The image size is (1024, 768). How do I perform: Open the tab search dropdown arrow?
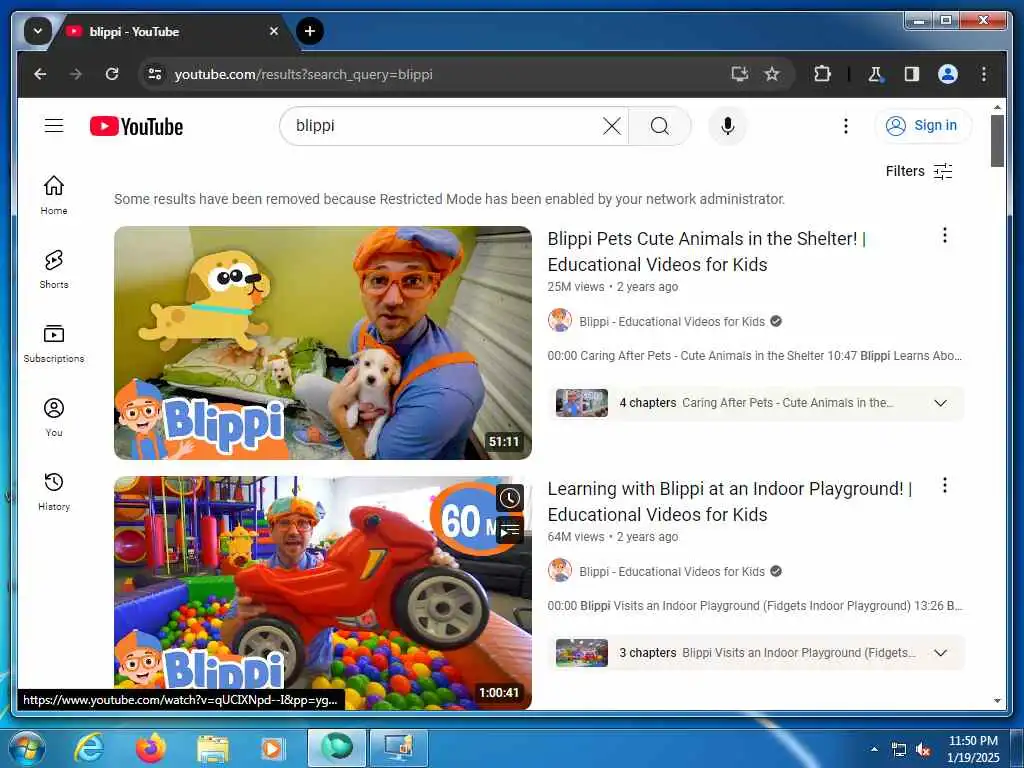37,31
